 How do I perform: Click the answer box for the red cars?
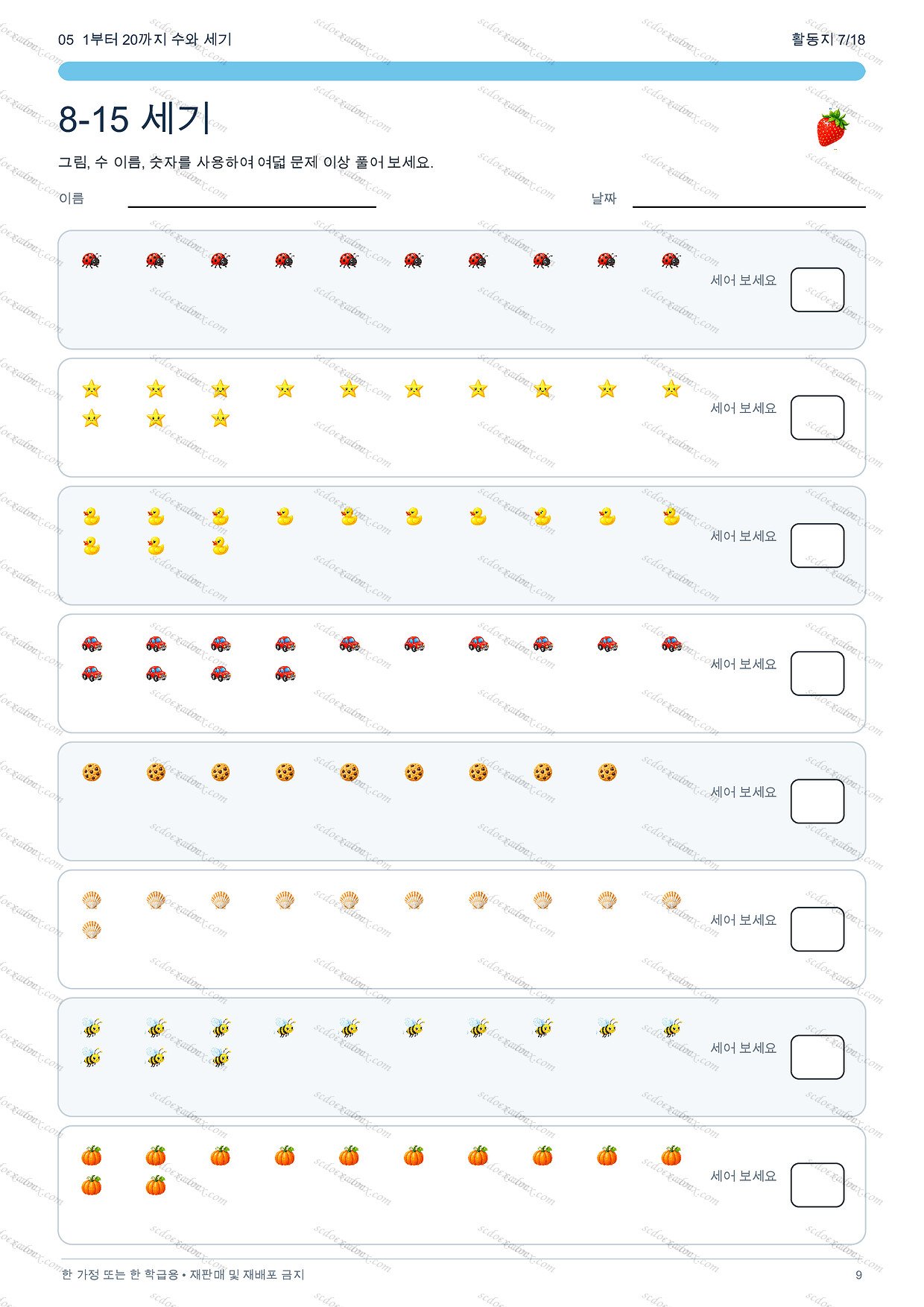[x=817, y=674]
